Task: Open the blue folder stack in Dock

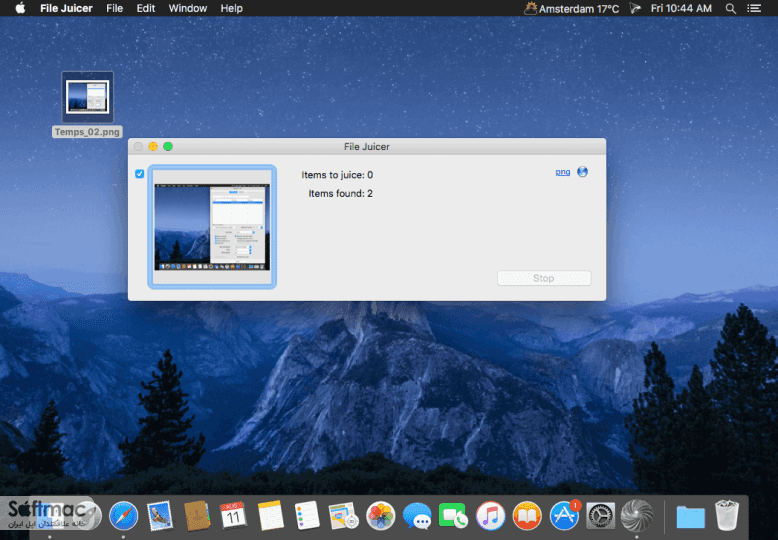Action: point(690,517)
